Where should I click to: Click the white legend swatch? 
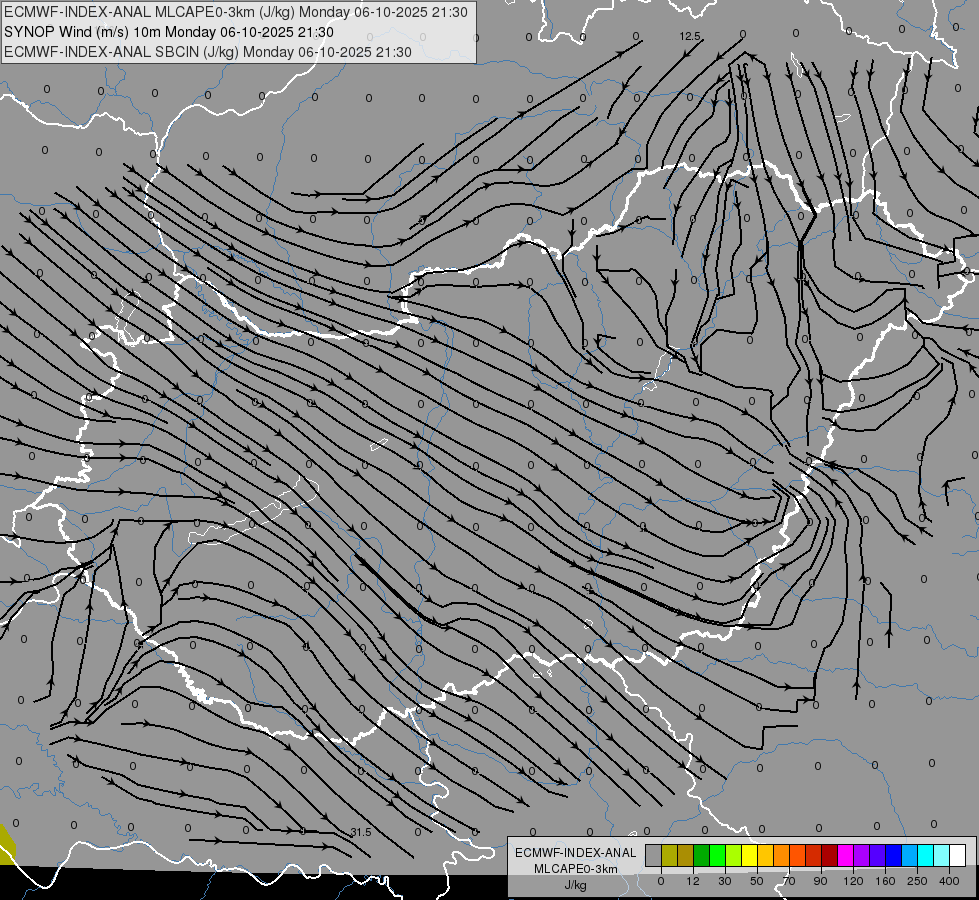pos(957,855)
